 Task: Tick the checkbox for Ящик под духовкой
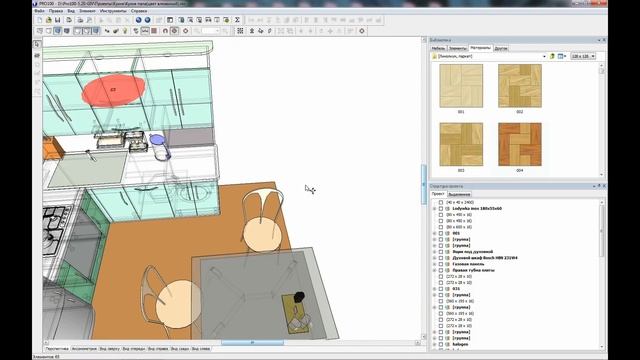click(x=441, y=252)
